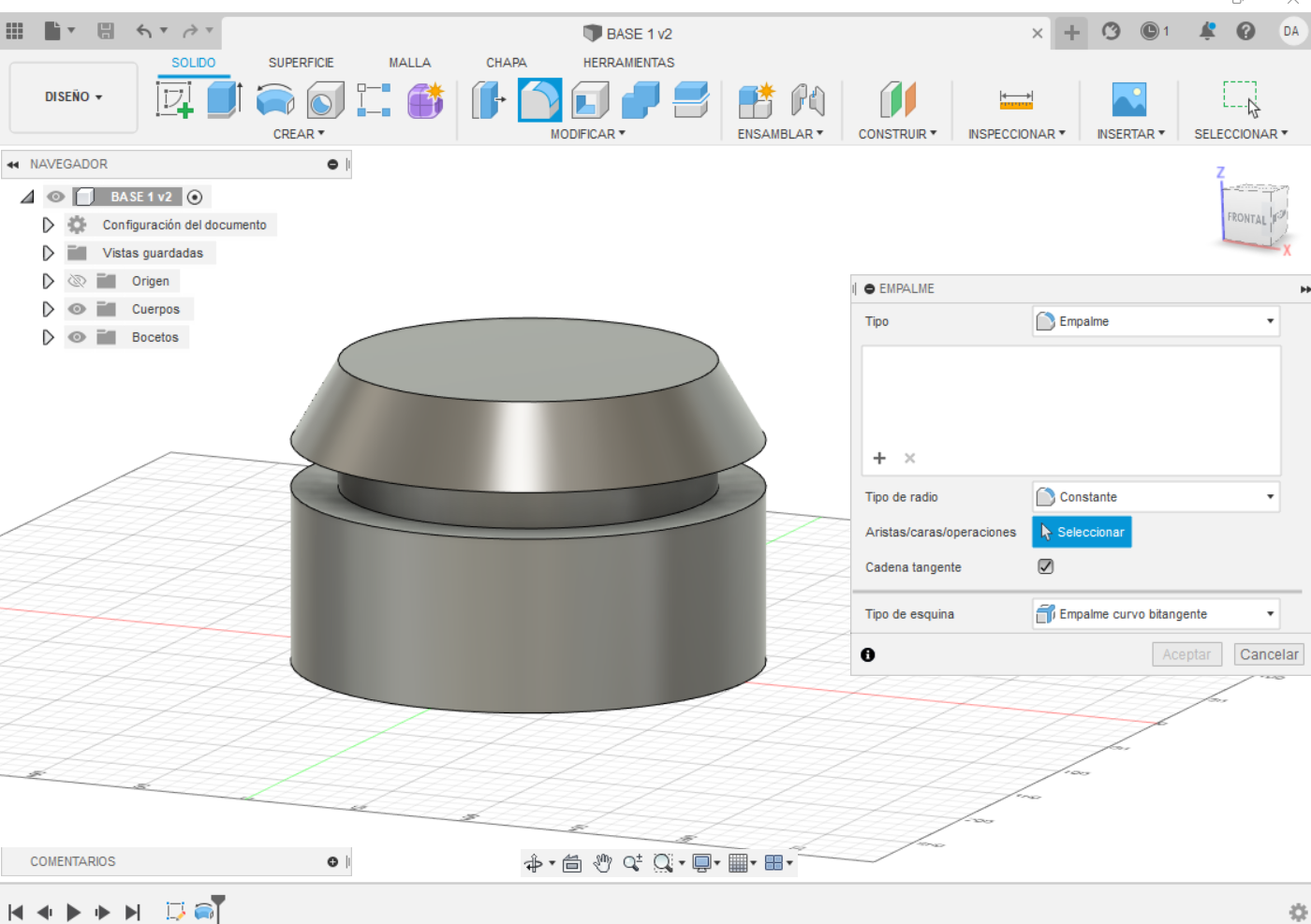Open the CREAR dropdown menu

click(299, 134)
